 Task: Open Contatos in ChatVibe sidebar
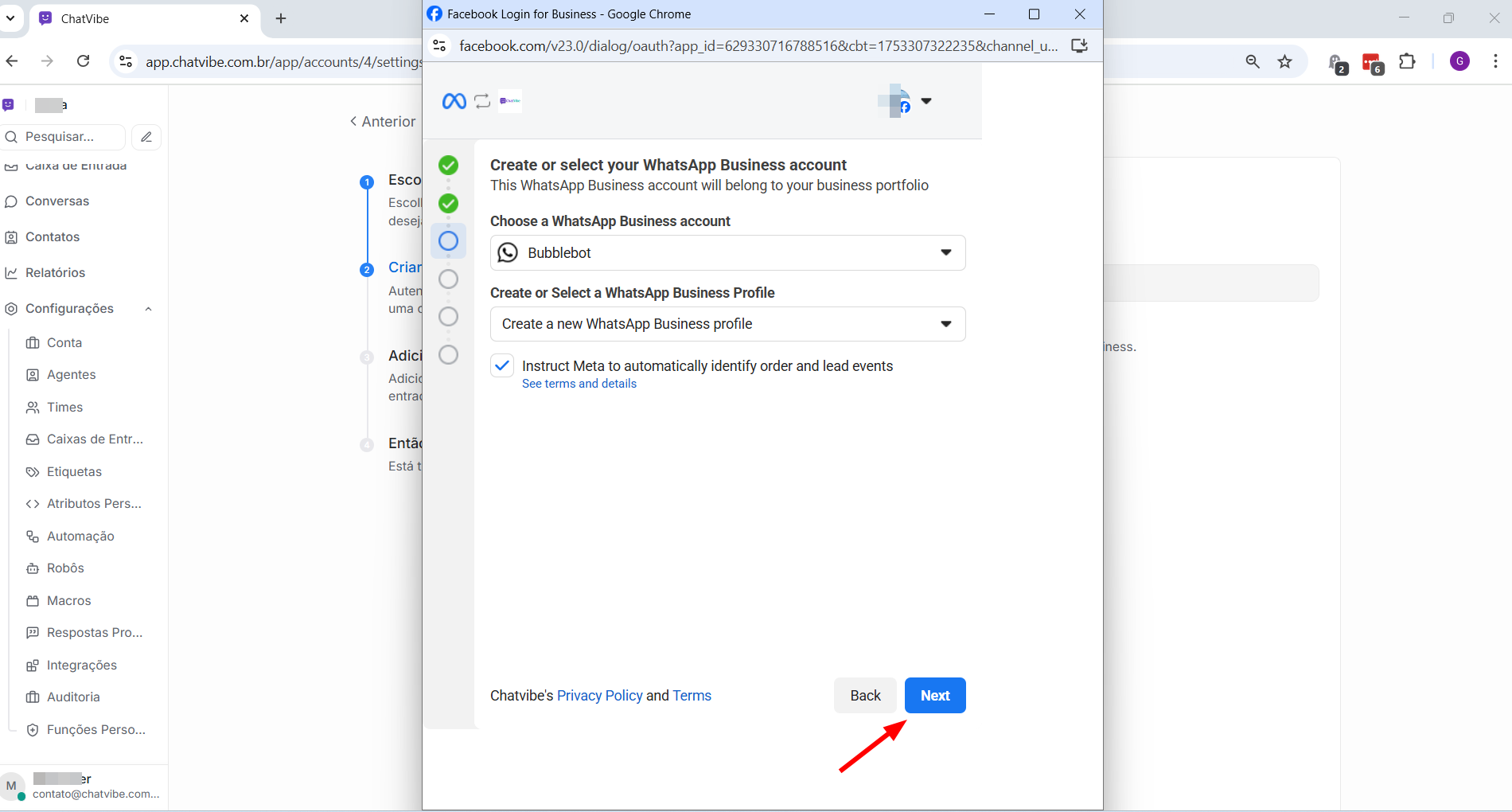pyautogui.click(x=53, y=237)
